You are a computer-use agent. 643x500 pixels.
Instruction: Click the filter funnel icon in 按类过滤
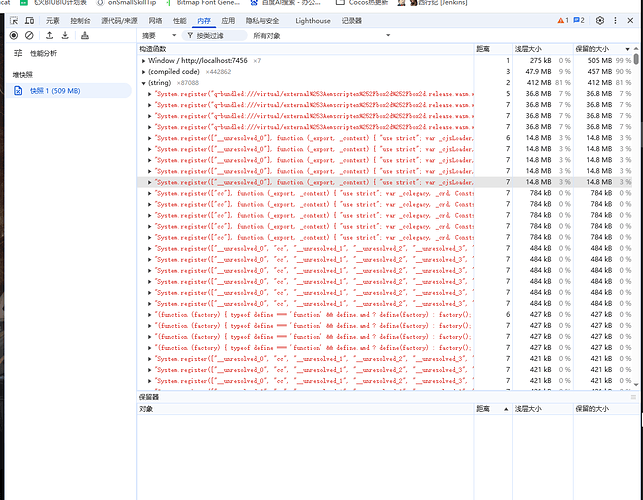(190, 36)
